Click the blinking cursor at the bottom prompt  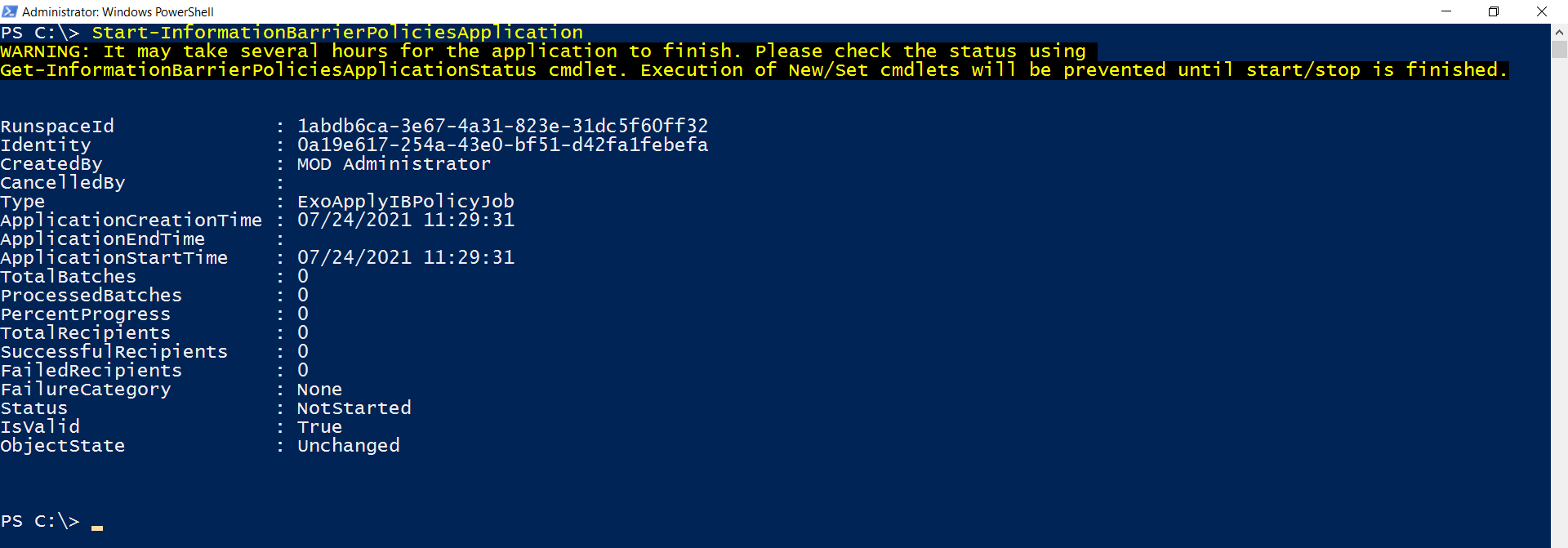pyautogui.click(x=97, y=527)
